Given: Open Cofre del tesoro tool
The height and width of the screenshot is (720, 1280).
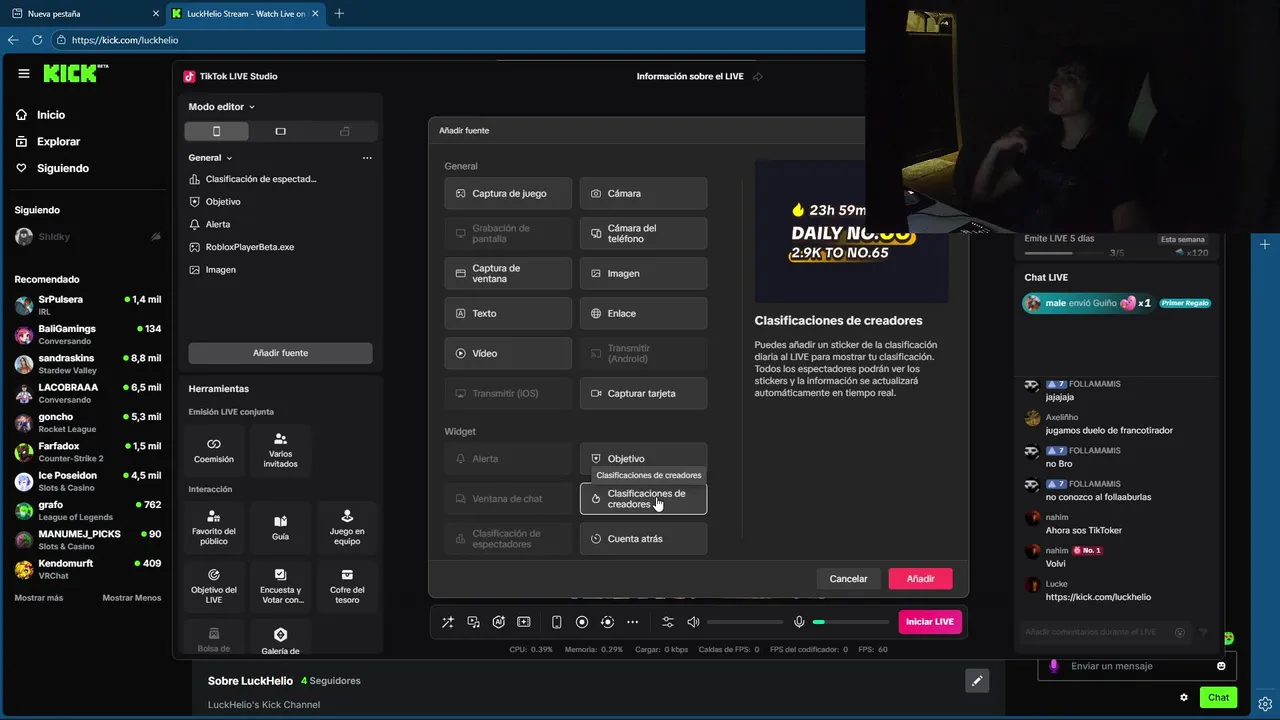Looking at the screenshot, I should point(347,585).
